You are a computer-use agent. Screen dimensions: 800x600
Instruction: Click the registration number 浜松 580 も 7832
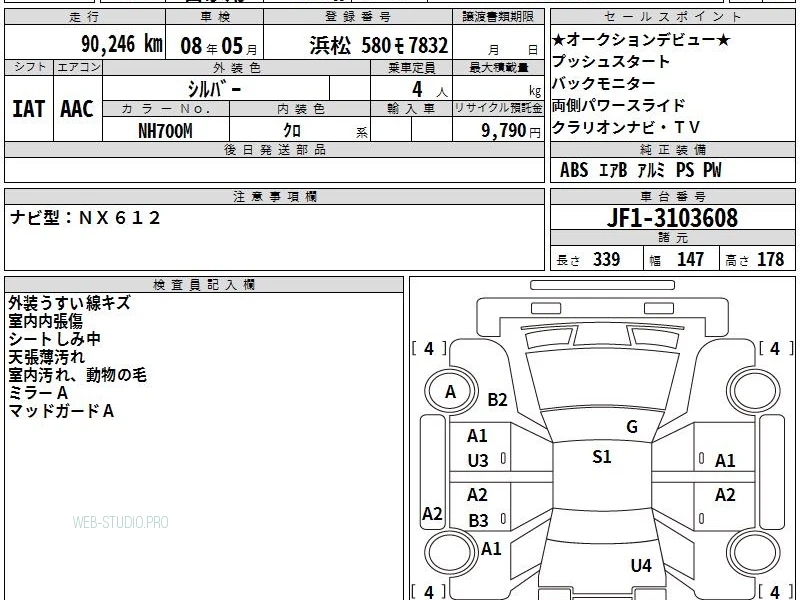379,46
